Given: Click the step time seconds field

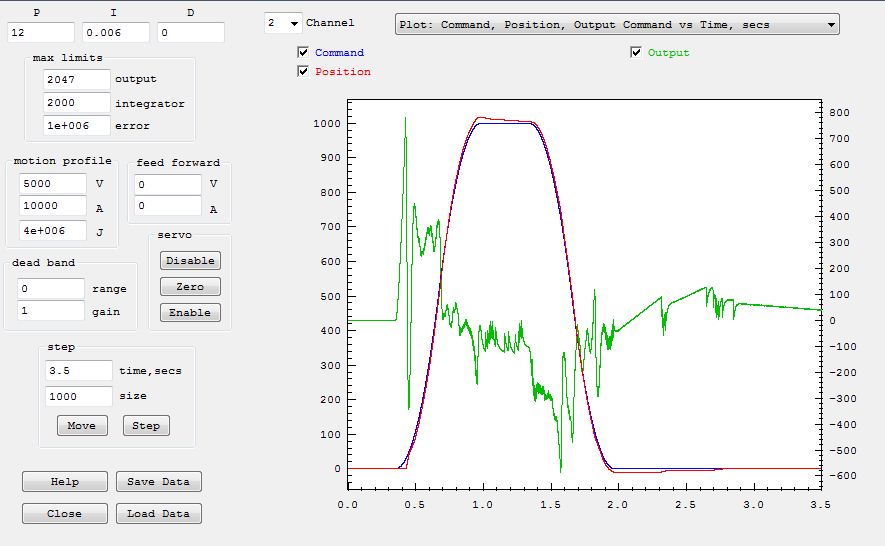Looking at the screenshot, I should coord(78,370).
